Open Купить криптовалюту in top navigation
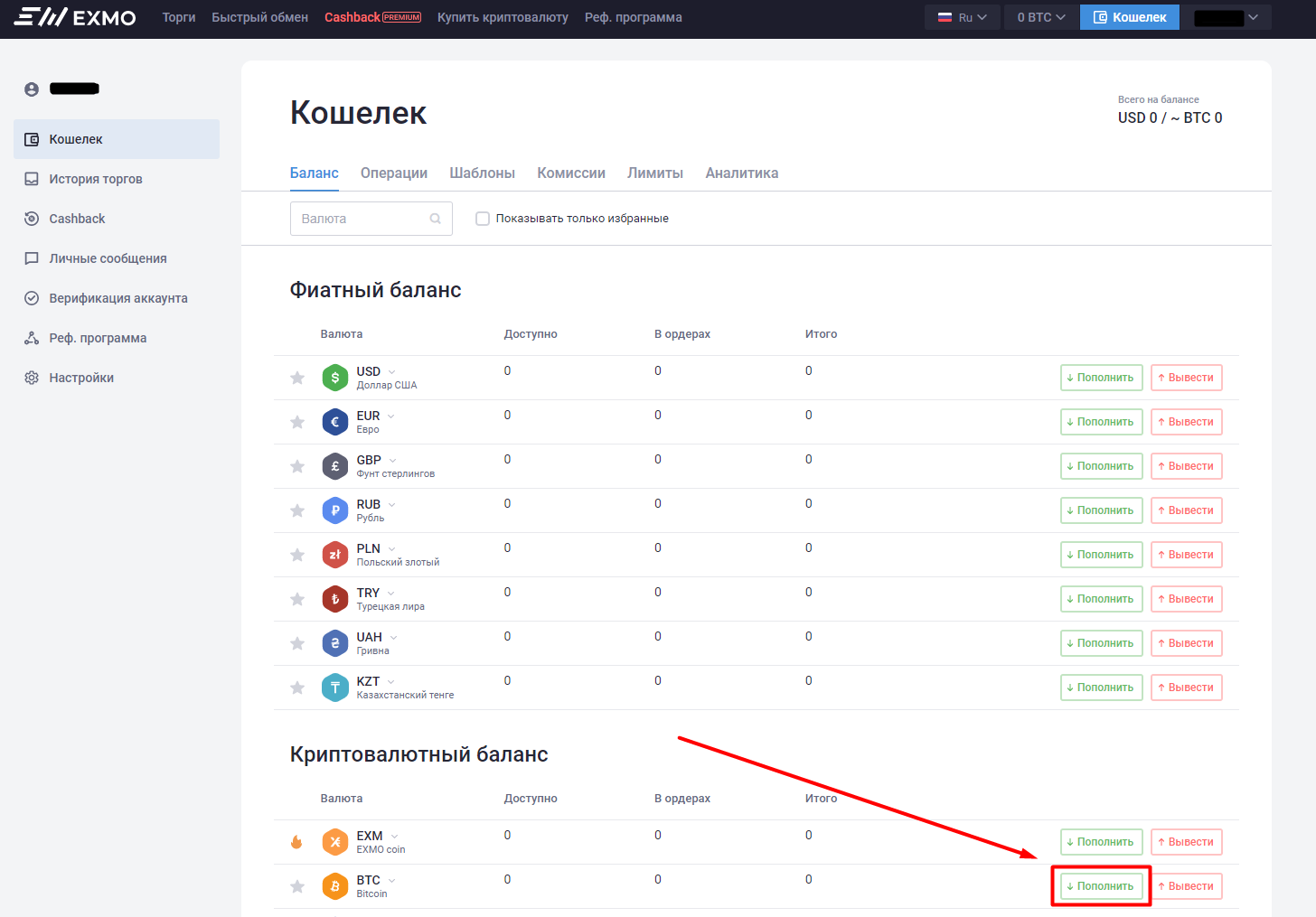Image resolution: width=1316 pixels, height=917 pixels. (x=503, y=17)
